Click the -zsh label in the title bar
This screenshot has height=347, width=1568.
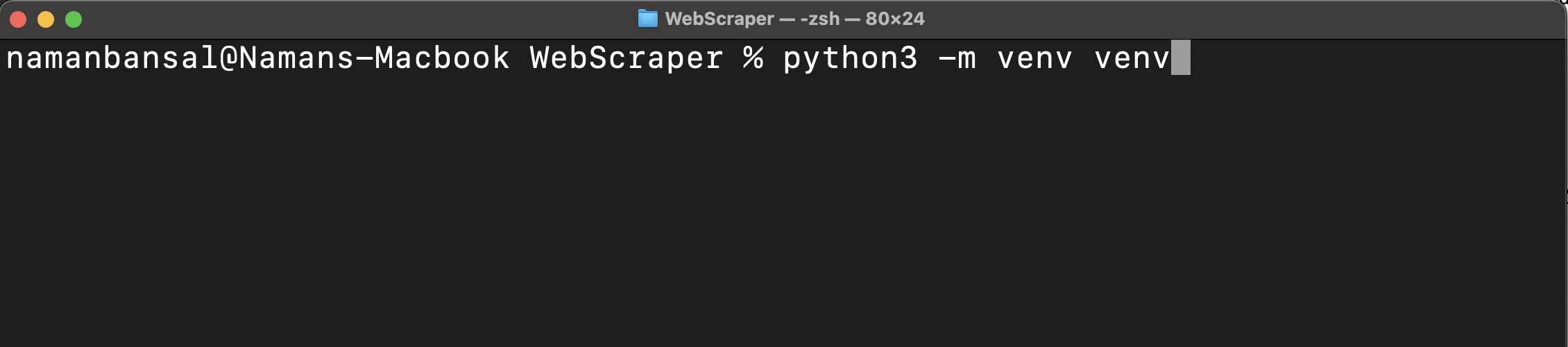[x=819, y=19]
